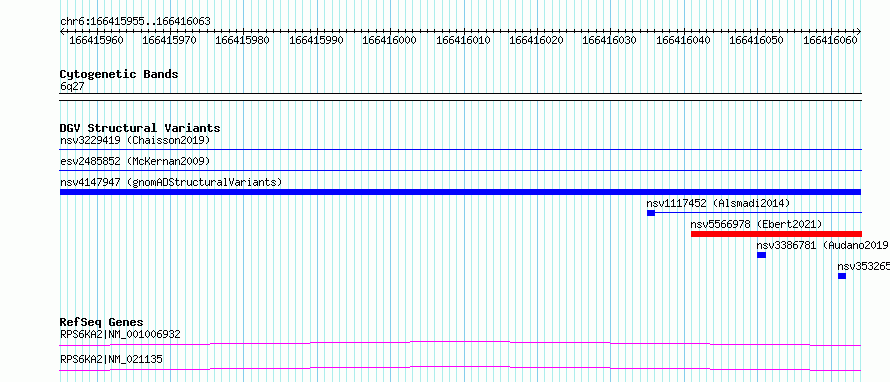The height and width of the screenshot is (382, 890).
Task: Click ruler position 166416020
Action: pyautogui.click(x=536, y=40)
